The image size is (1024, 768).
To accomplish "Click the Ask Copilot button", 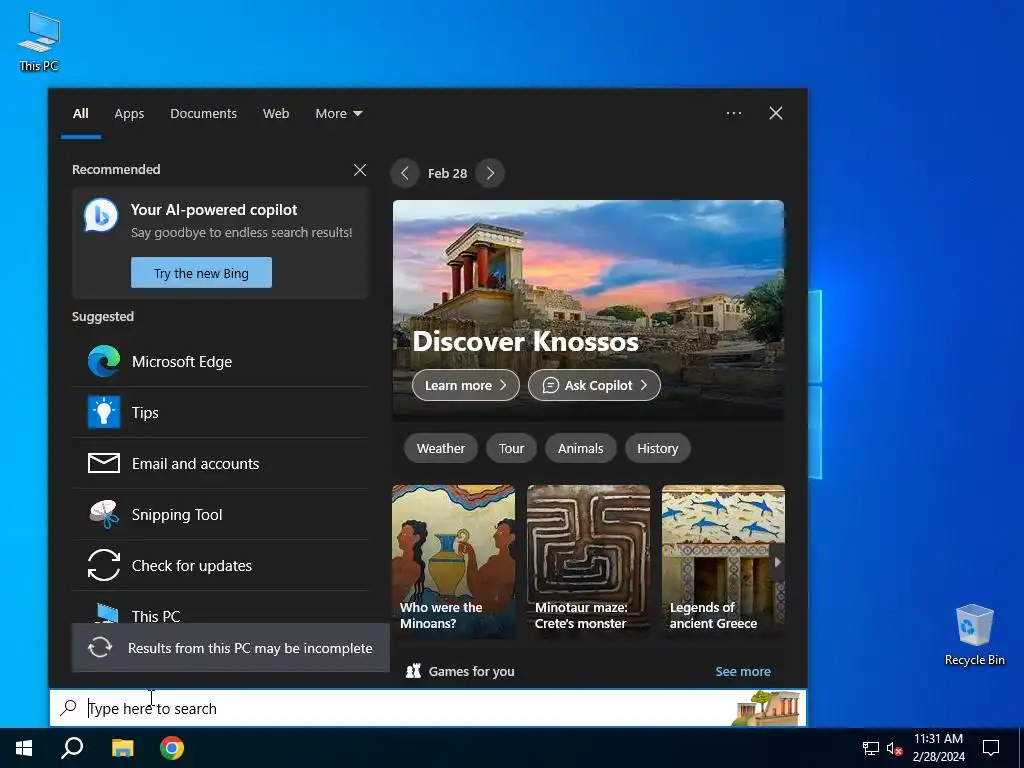I will click(594, 385).
